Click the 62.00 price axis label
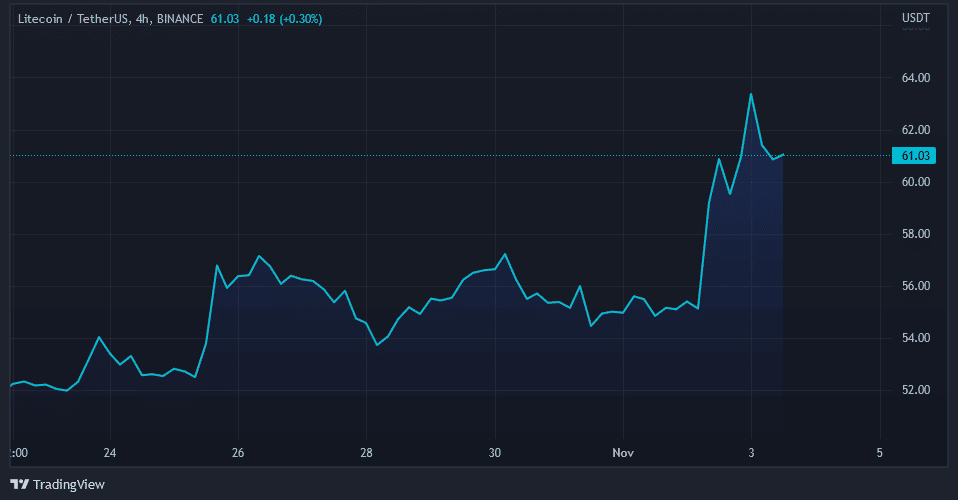 tap(916, 130)
